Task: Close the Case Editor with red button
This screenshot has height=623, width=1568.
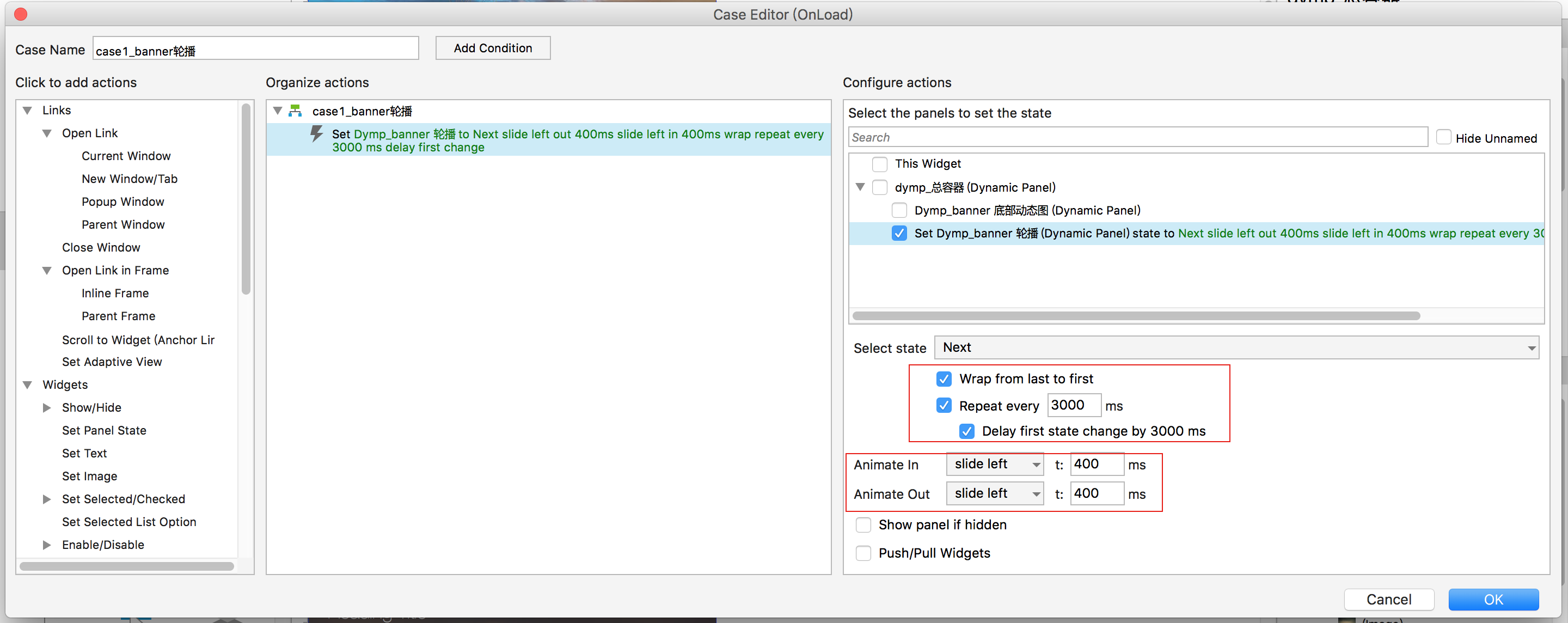Action: coord(20,14)
